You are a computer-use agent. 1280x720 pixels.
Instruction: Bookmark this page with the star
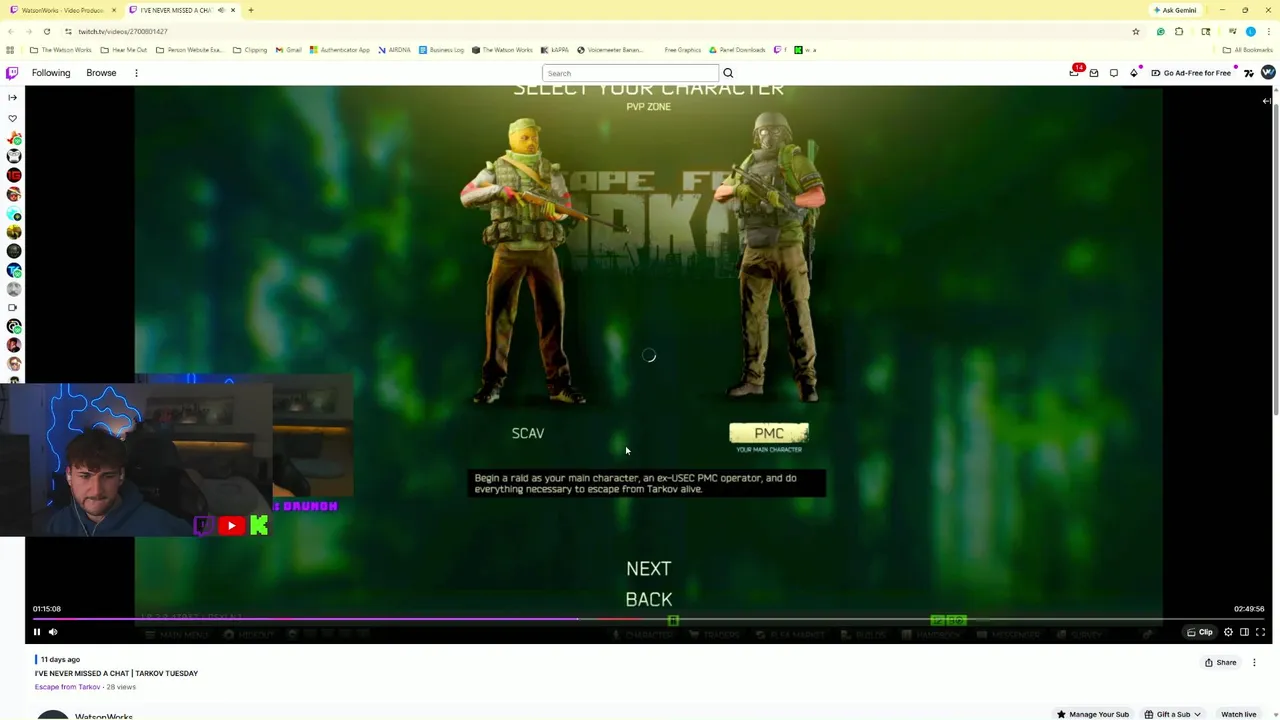click(x=1135, y=31)
